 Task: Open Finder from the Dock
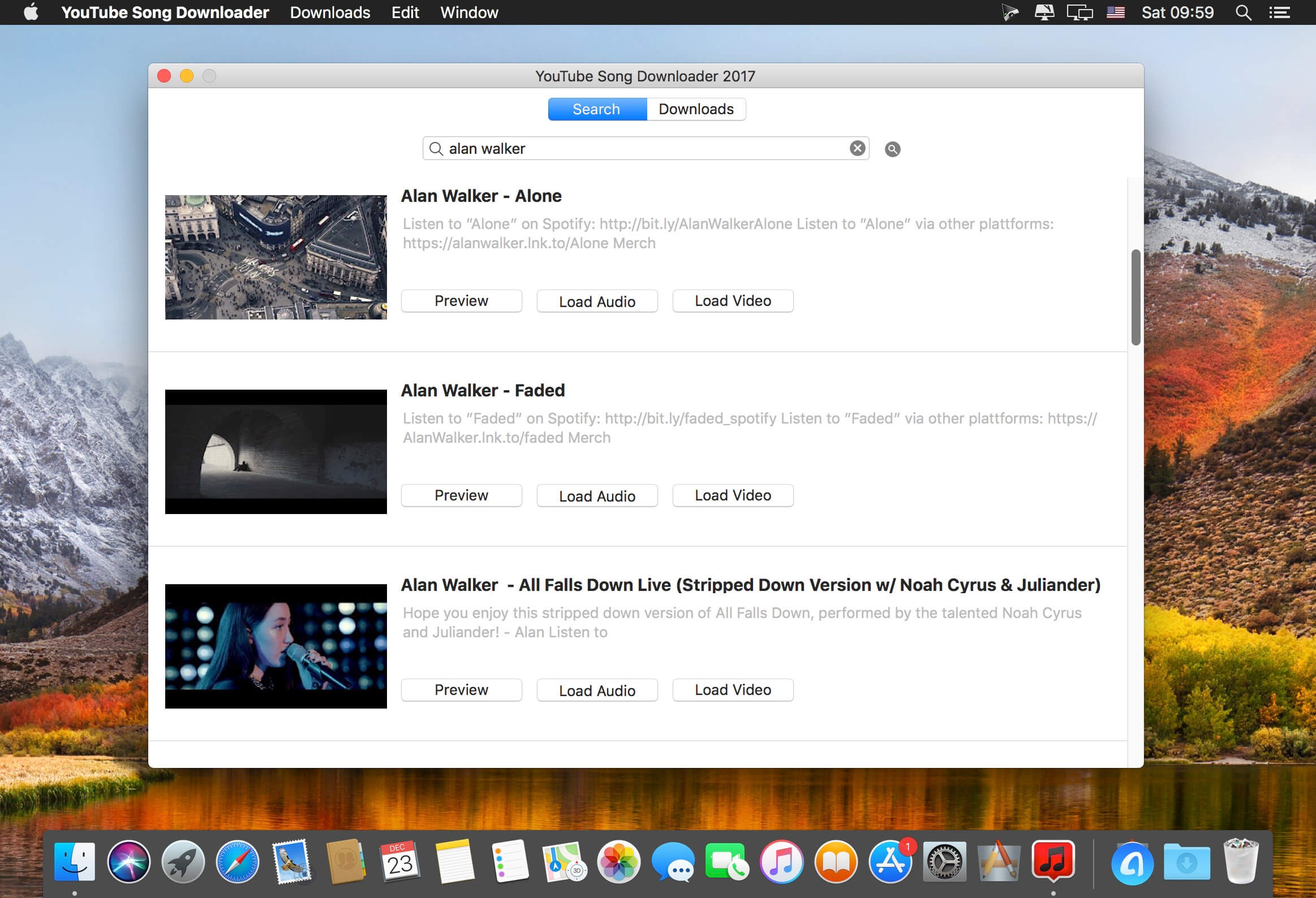tap(74, 862)
